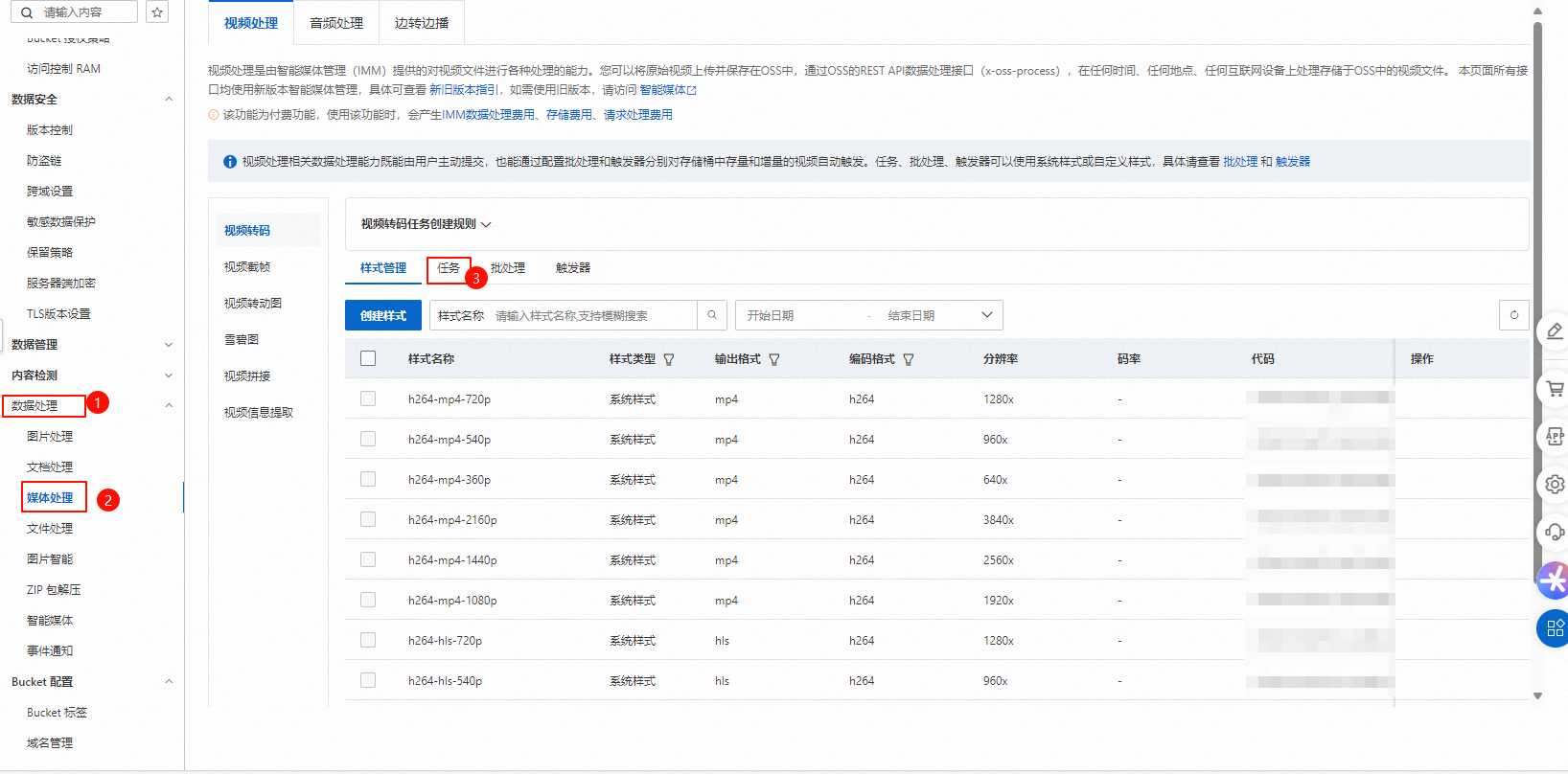Open 媒体处理 in the sidebar
1568x774 pixels.
click(x=50, y=498)
